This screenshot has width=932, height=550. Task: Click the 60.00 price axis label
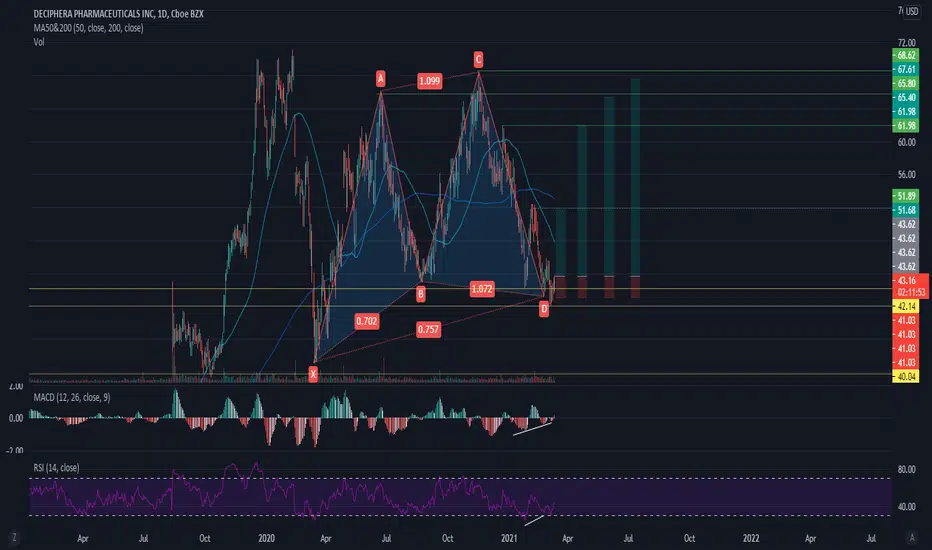[x=906, y=142]
